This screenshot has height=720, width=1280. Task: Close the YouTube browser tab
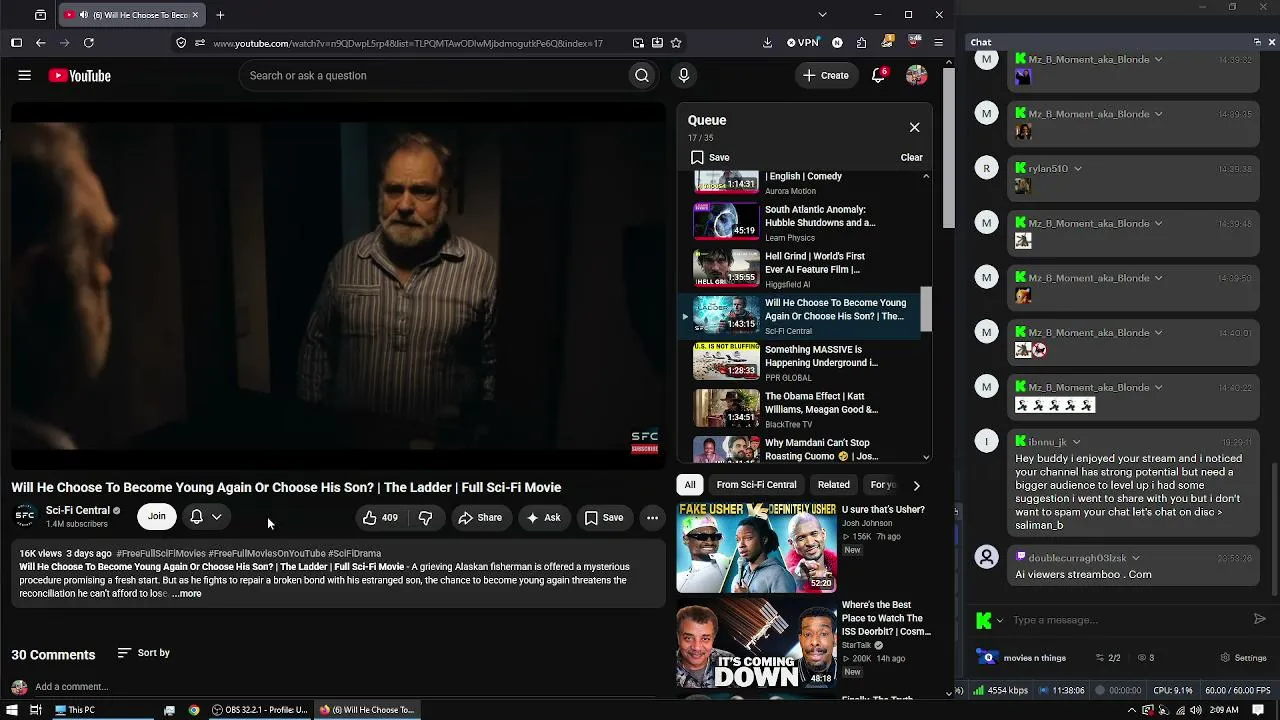pyautogui.click(x=195, y=15)
